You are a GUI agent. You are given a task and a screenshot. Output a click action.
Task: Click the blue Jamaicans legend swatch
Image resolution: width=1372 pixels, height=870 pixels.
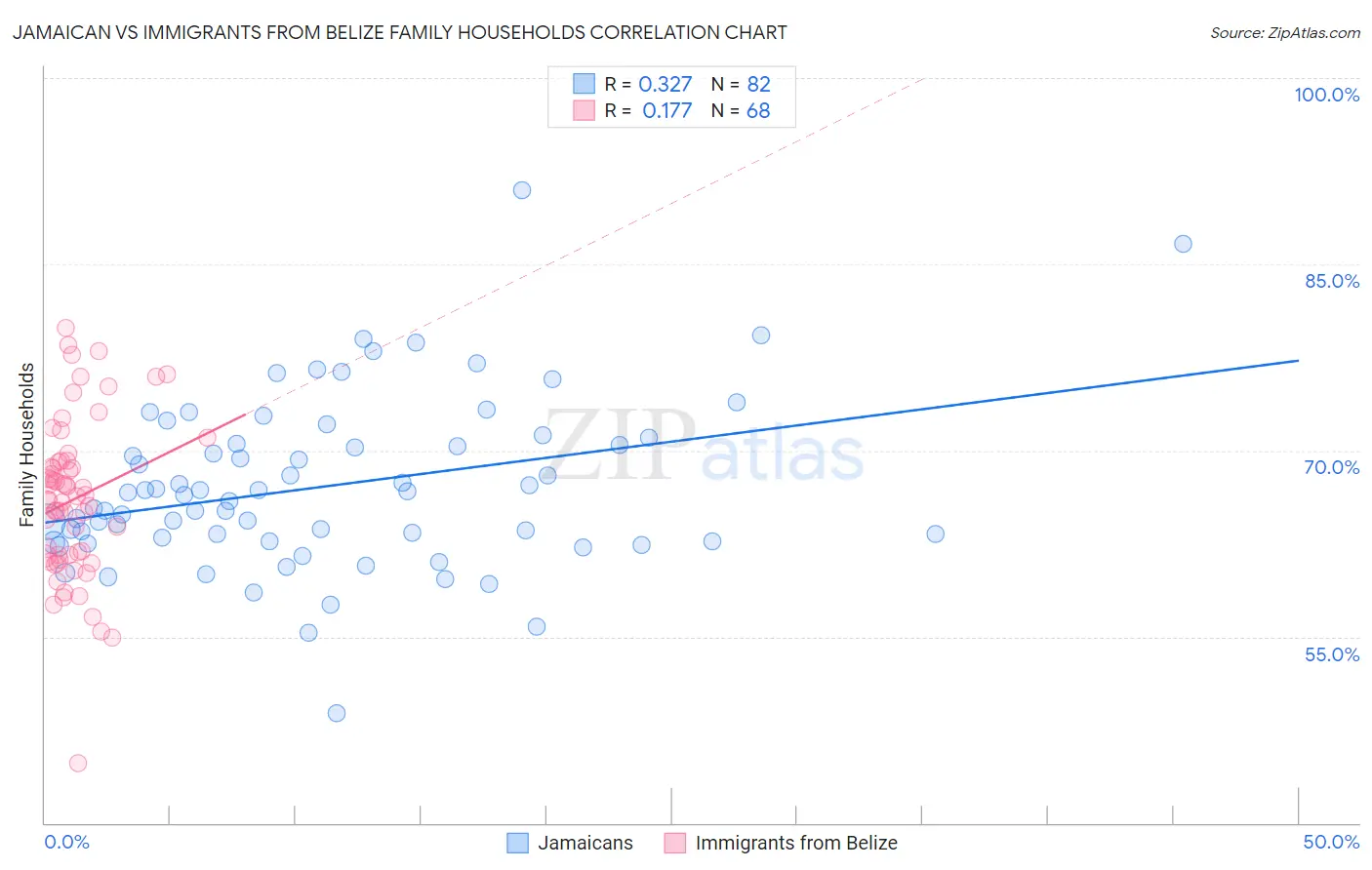[x=517, y=843]
